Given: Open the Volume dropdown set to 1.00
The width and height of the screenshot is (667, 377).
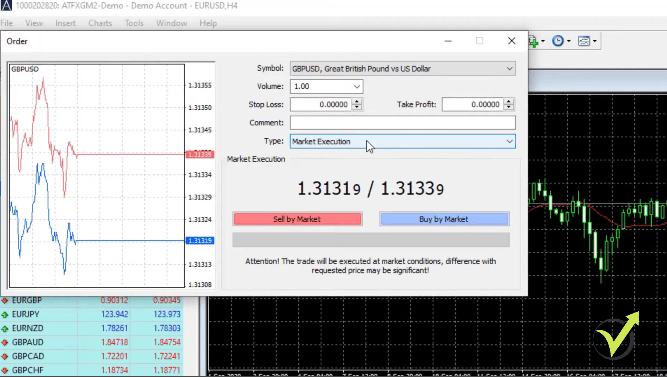Looking at the screenshot, I should [x=327, y=86].
